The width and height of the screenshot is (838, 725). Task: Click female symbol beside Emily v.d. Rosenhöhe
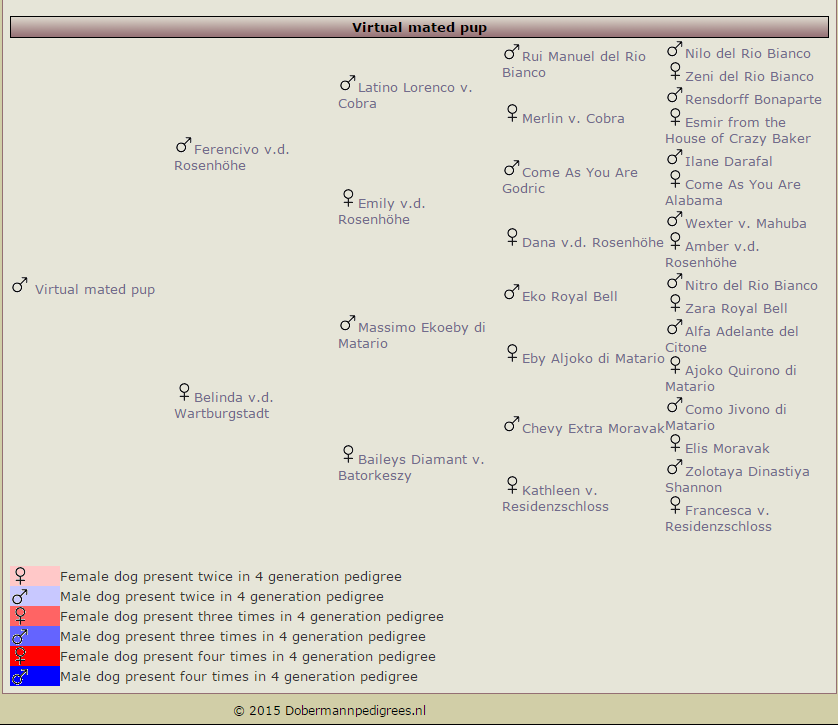(348, 198)
